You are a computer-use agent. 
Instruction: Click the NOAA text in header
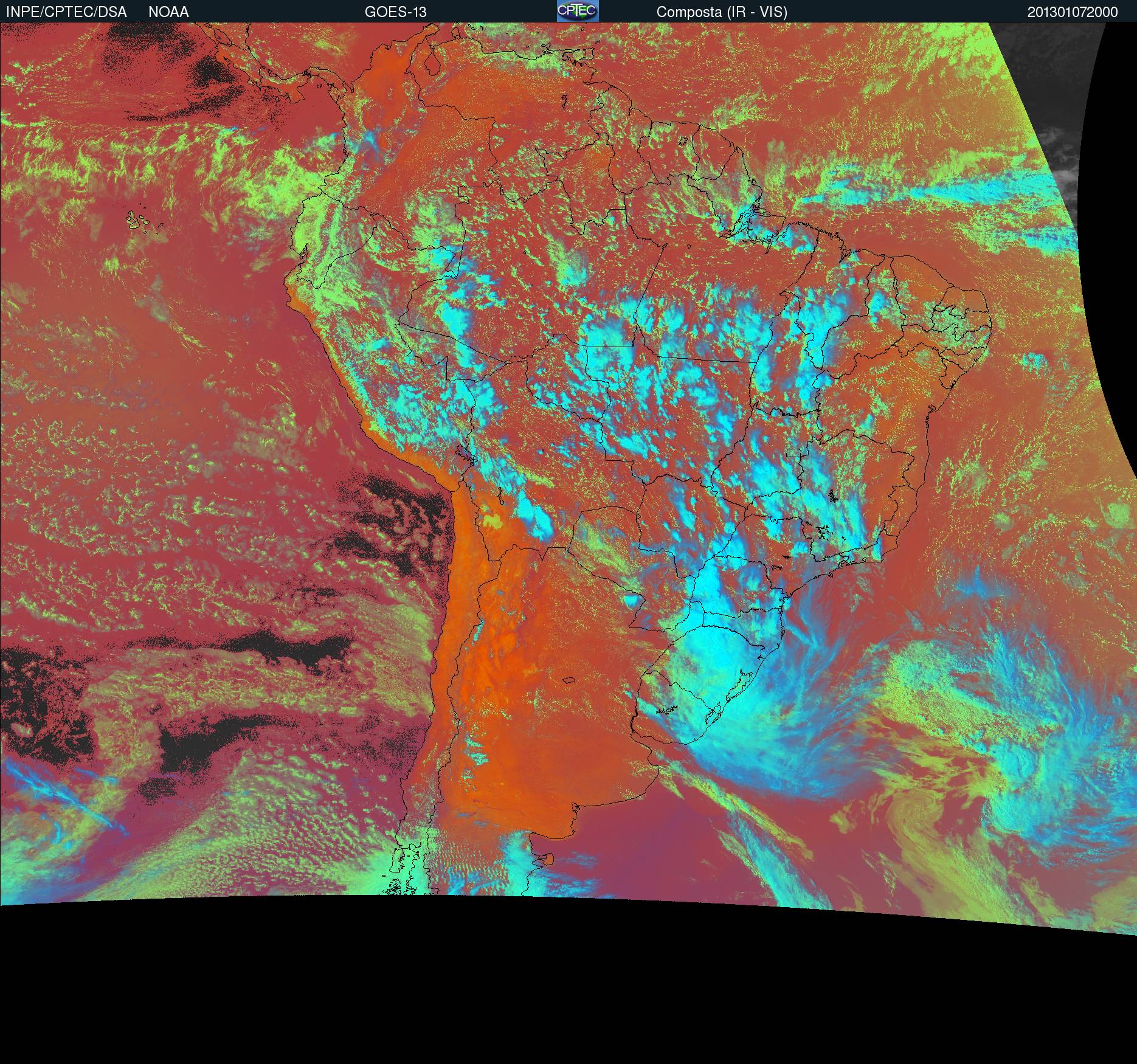168,12
